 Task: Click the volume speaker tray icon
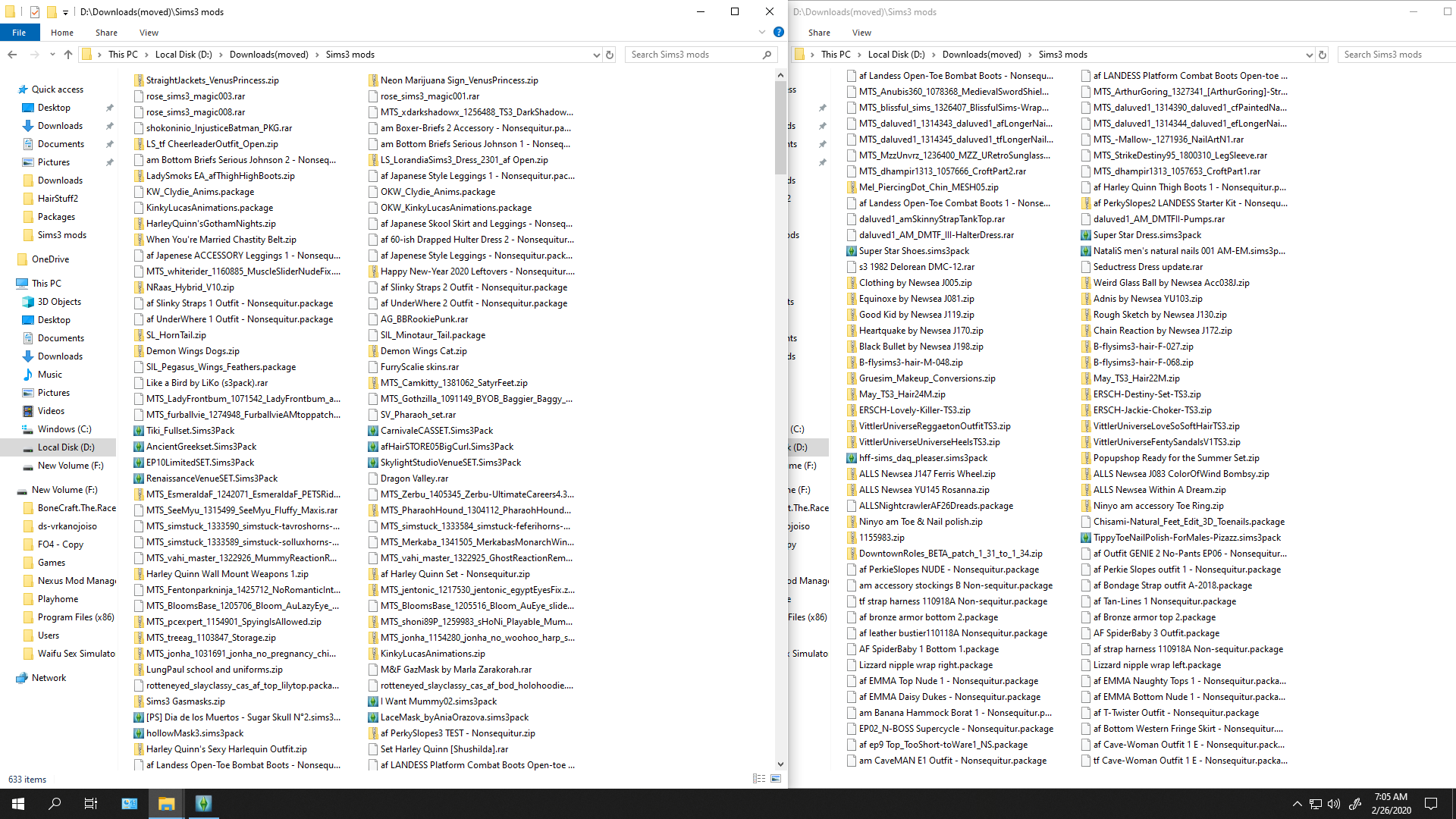click(1334, 804)
